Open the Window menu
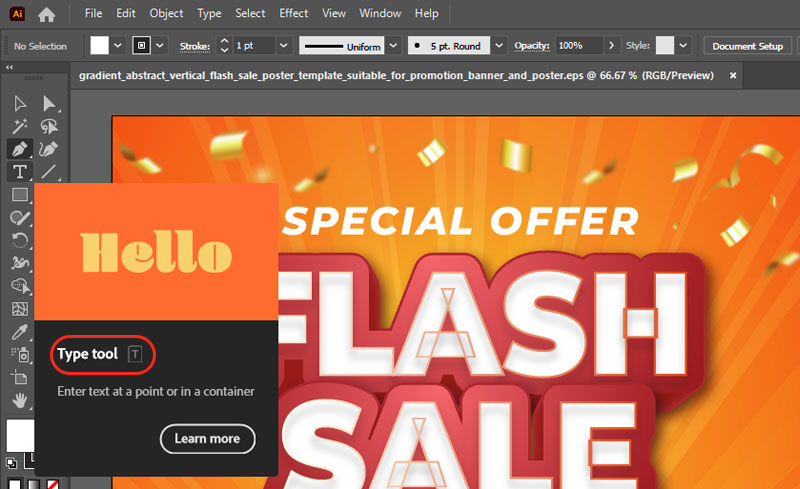800x489 pixels. click(x=380, y=13)
